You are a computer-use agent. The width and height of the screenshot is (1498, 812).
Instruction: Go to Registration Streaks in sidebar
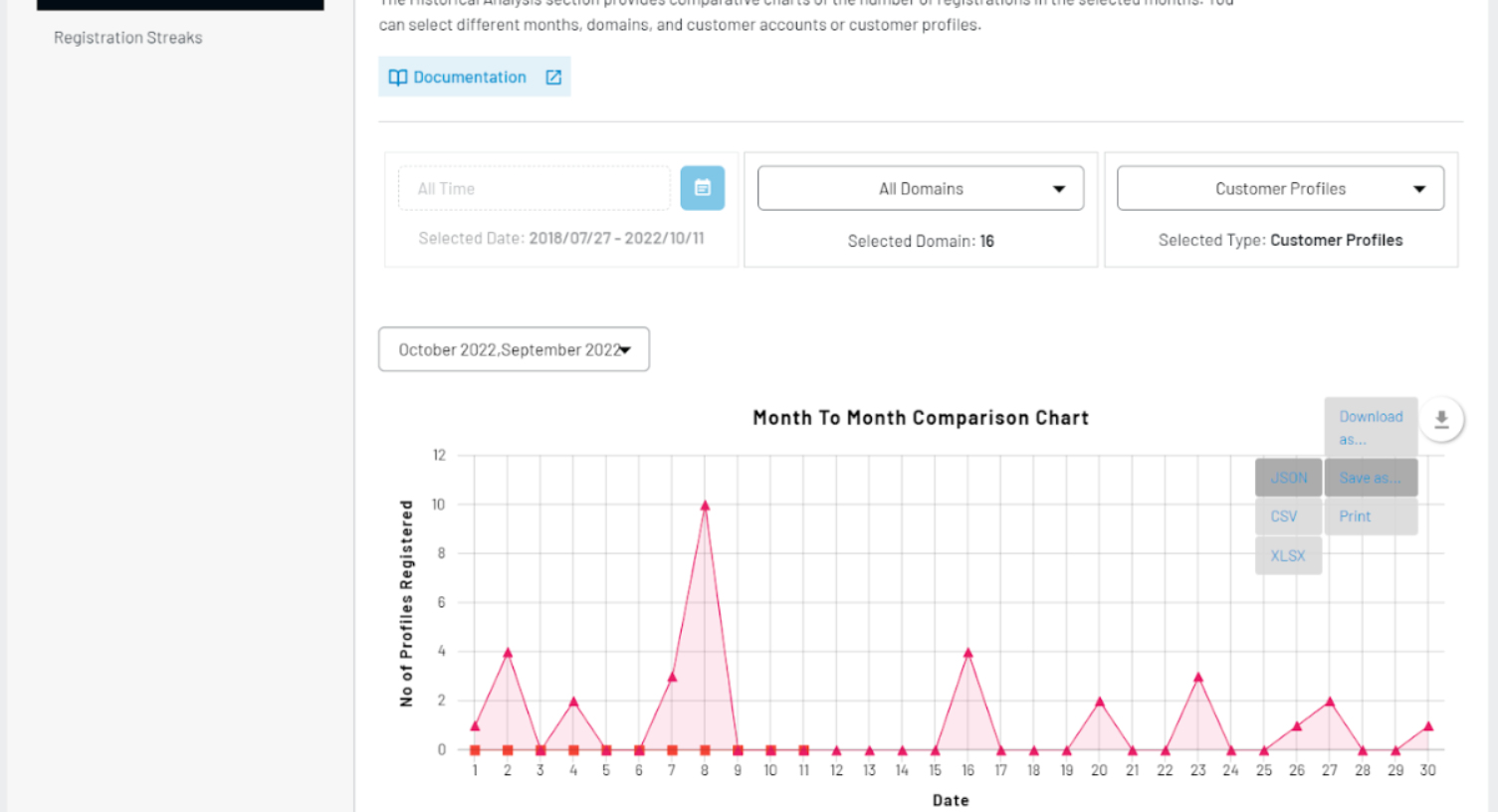point(128,38)
